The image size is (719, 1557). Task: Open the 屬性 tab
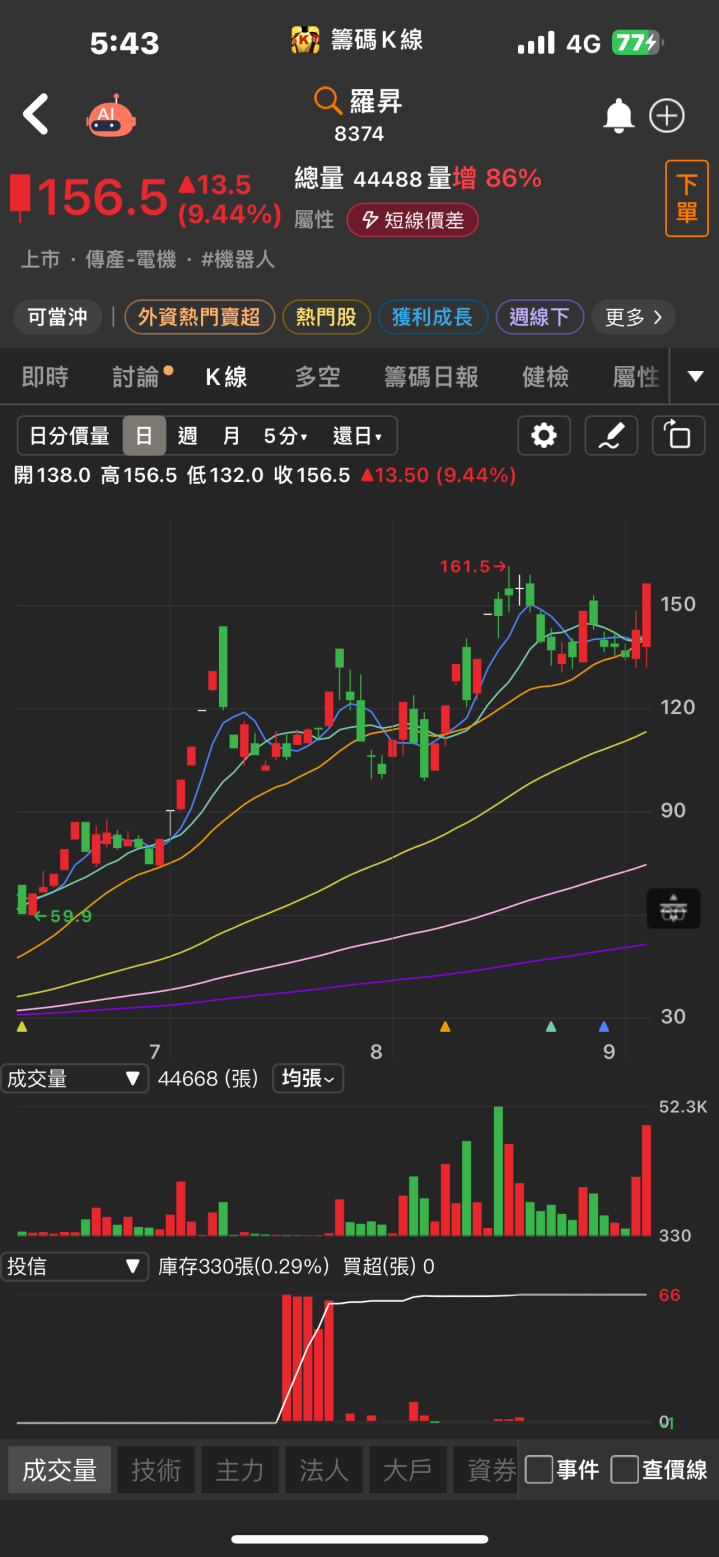tap(636, 377)
